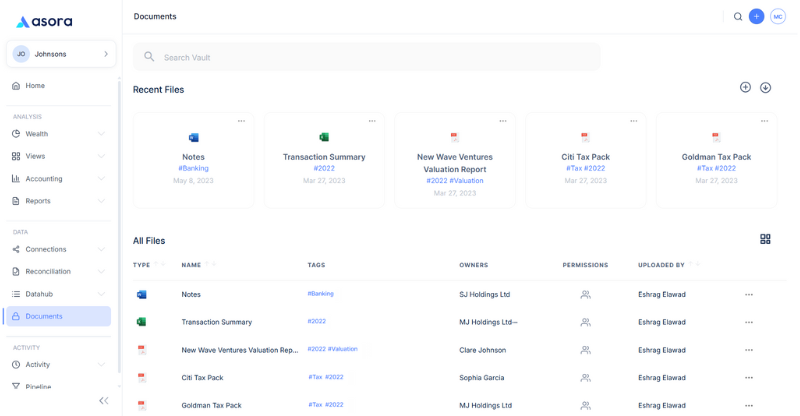Click permissions icon for Citi Tax Pack row
Image resolution: width=800 pixels, height=416 pixels.
coord(585,378)
